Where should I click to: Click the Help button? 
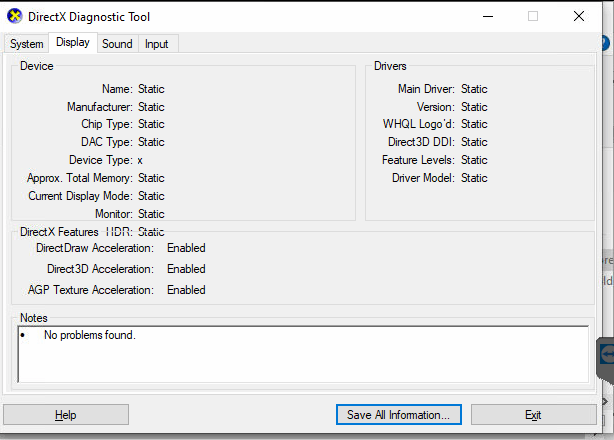66,415
